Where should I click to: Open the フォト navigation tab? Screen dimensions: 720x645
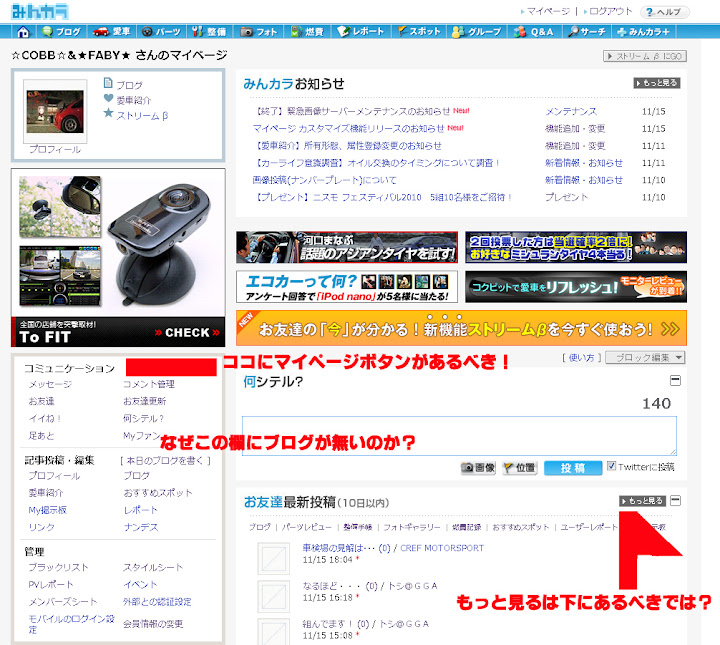click(259, 32)
